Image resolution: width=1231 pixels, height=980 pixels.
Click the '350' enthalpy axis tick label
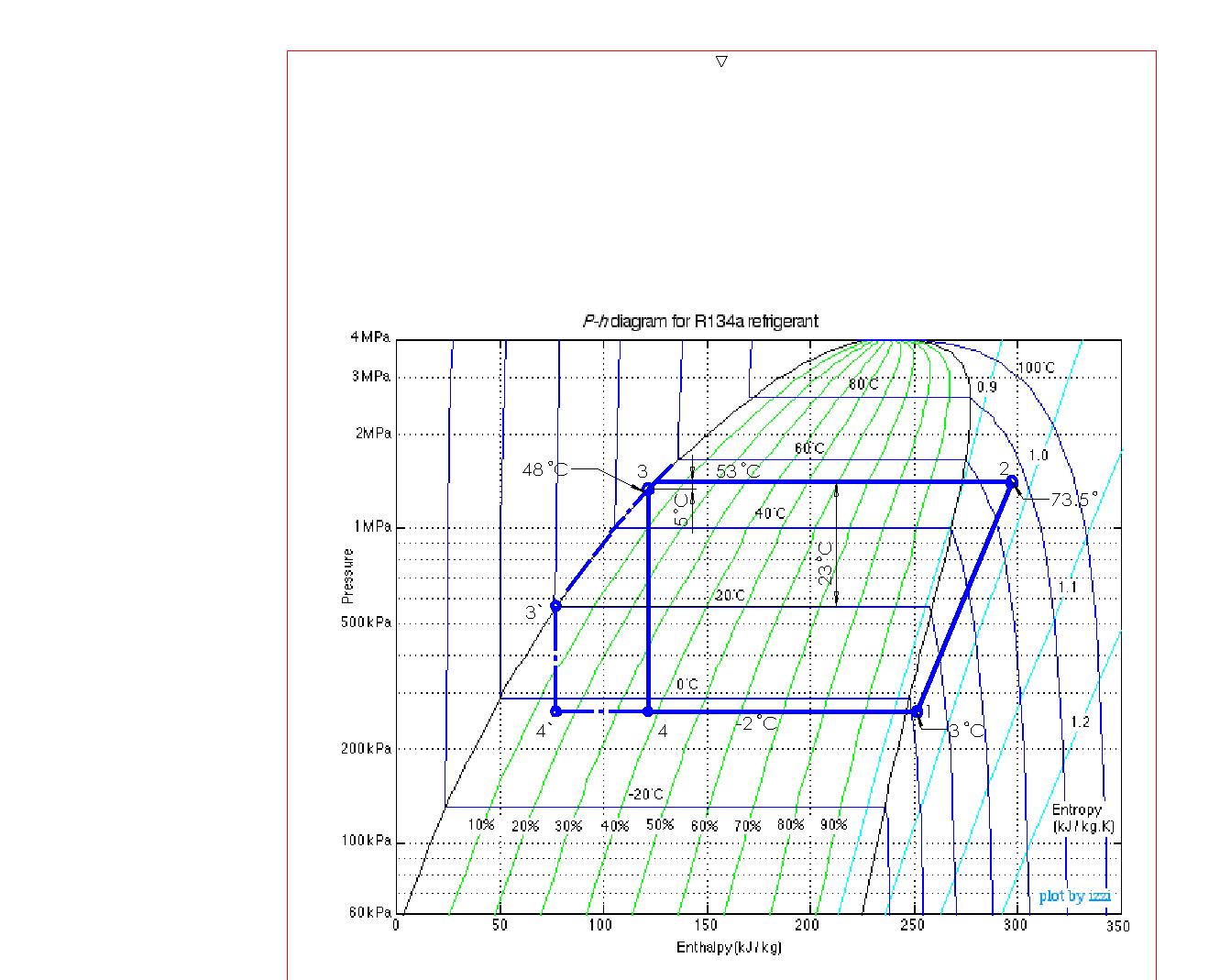pos(1118,926)
